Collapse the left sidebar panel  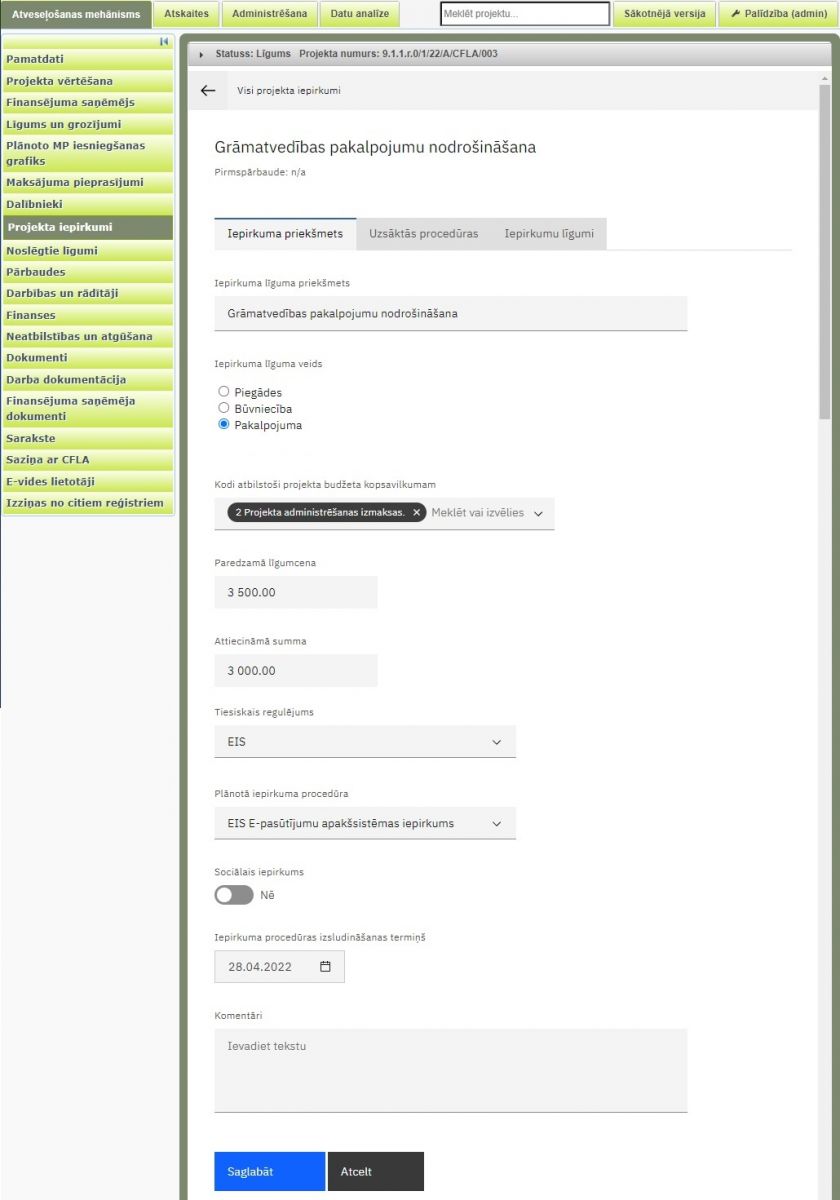tap(164, 42)
